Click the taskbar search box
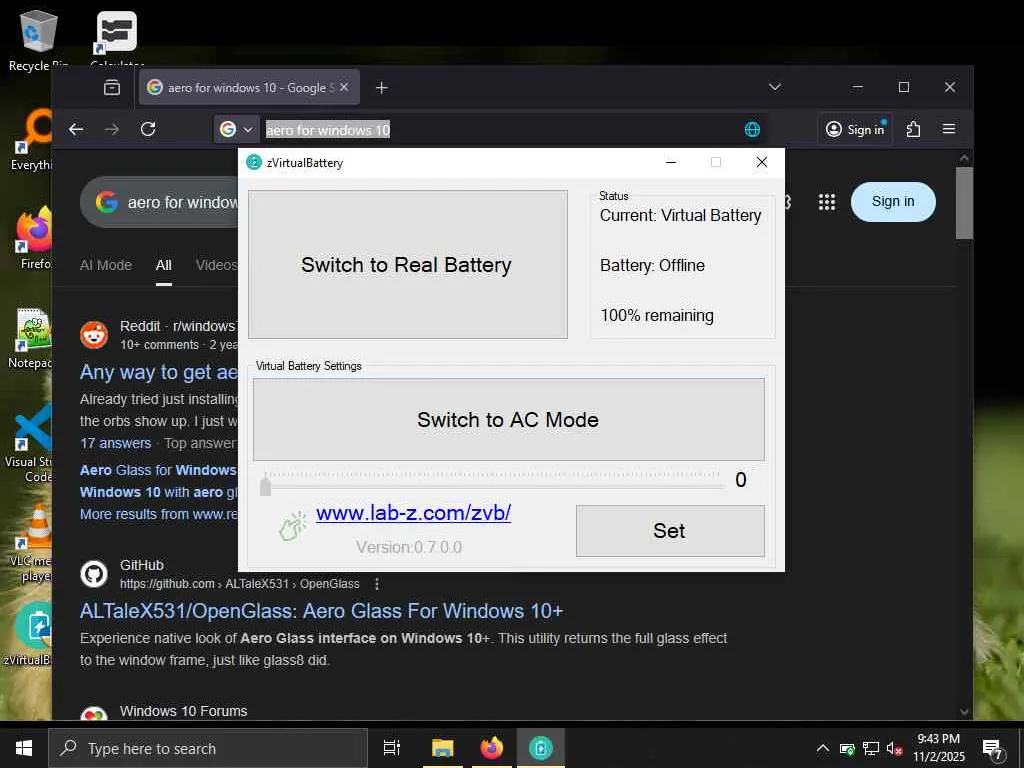The height and width of the screenshot is (768, 1024). coord(208,748)
